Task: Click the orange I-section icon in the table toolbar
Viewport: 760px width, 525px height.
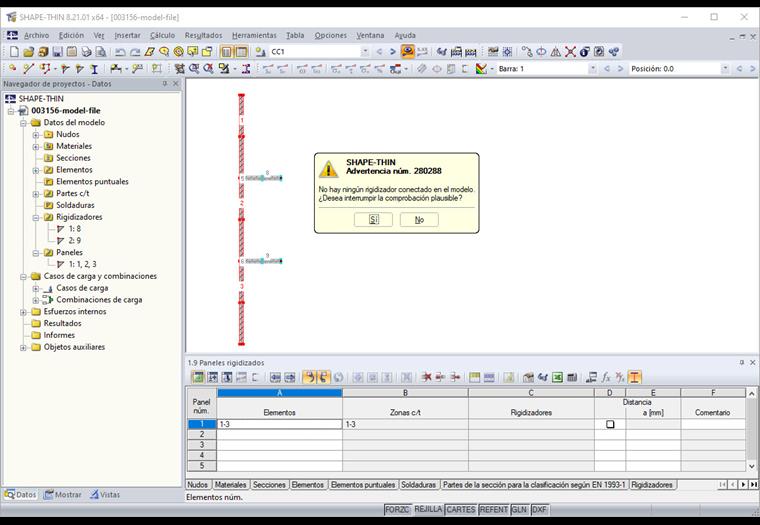Action: point(634,377)
